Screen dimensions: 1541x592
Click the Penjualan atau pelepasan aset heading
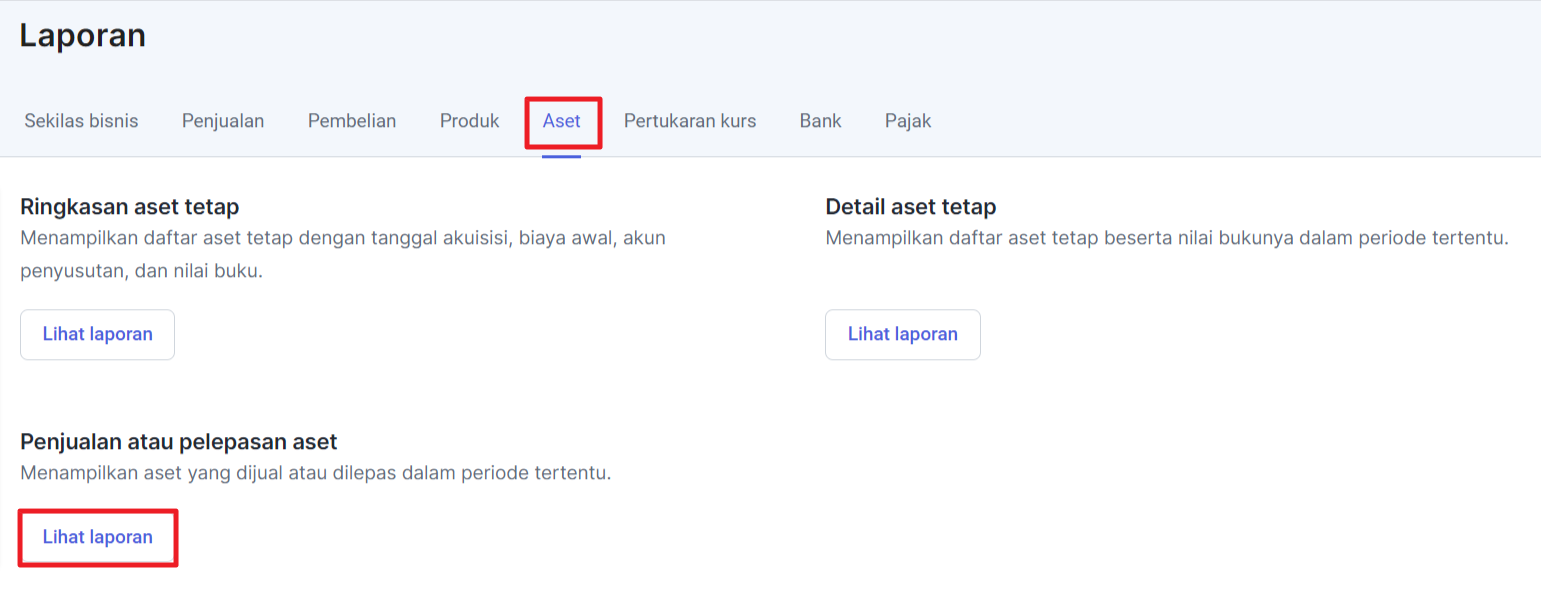pyautogui.click(x=179, y=441)
